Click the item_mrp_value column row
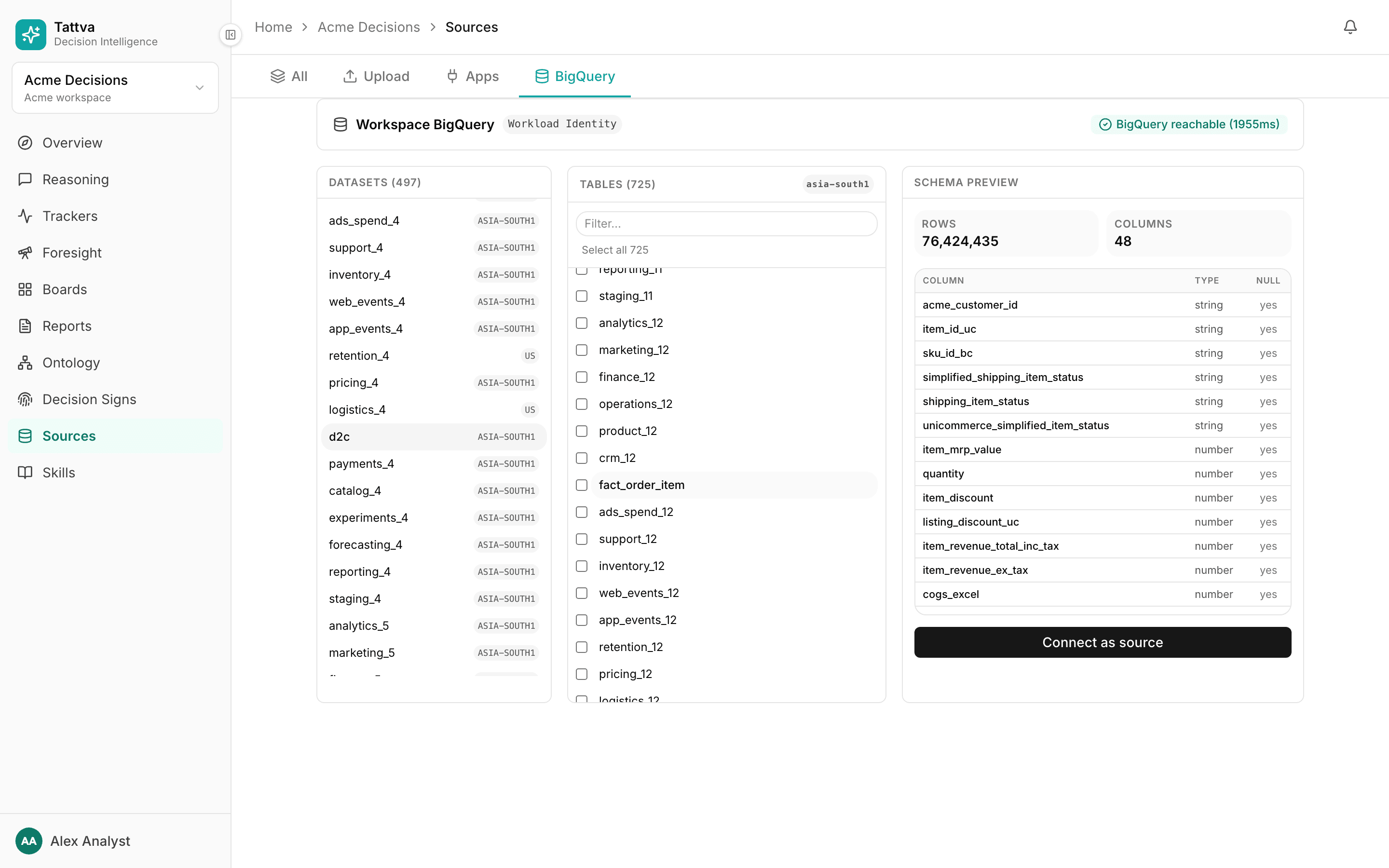This screenshot has width=1389, height=868. 1103,449
